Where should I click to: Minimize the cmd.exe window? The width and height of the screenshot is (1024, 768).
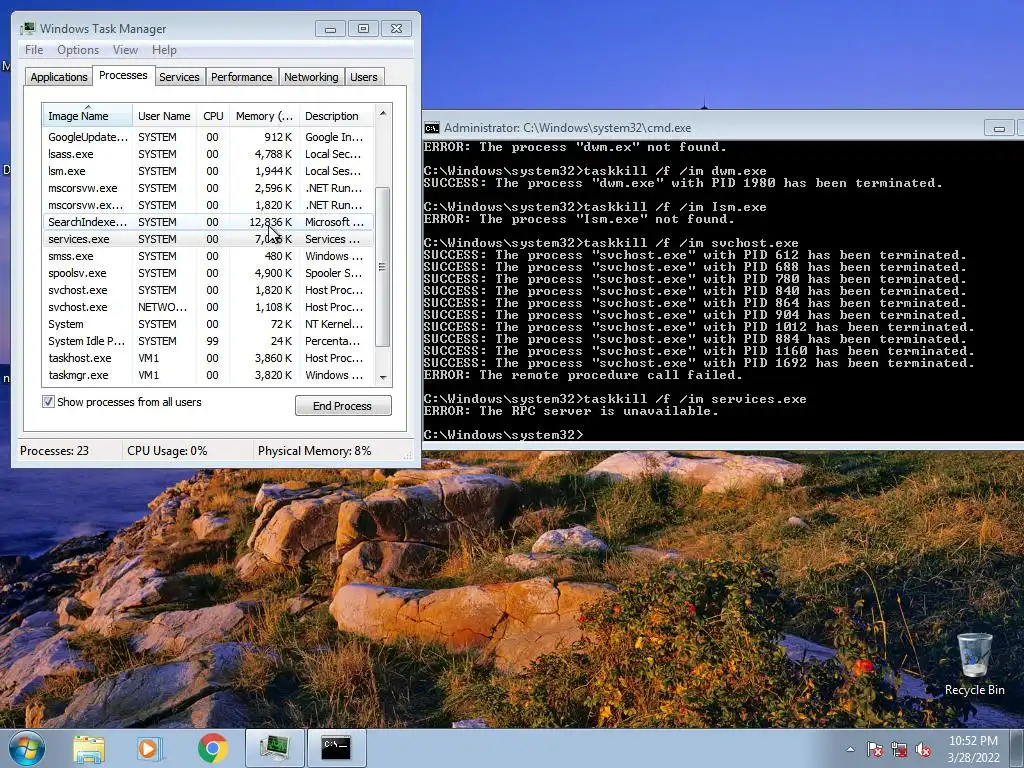tap(999, 128)
